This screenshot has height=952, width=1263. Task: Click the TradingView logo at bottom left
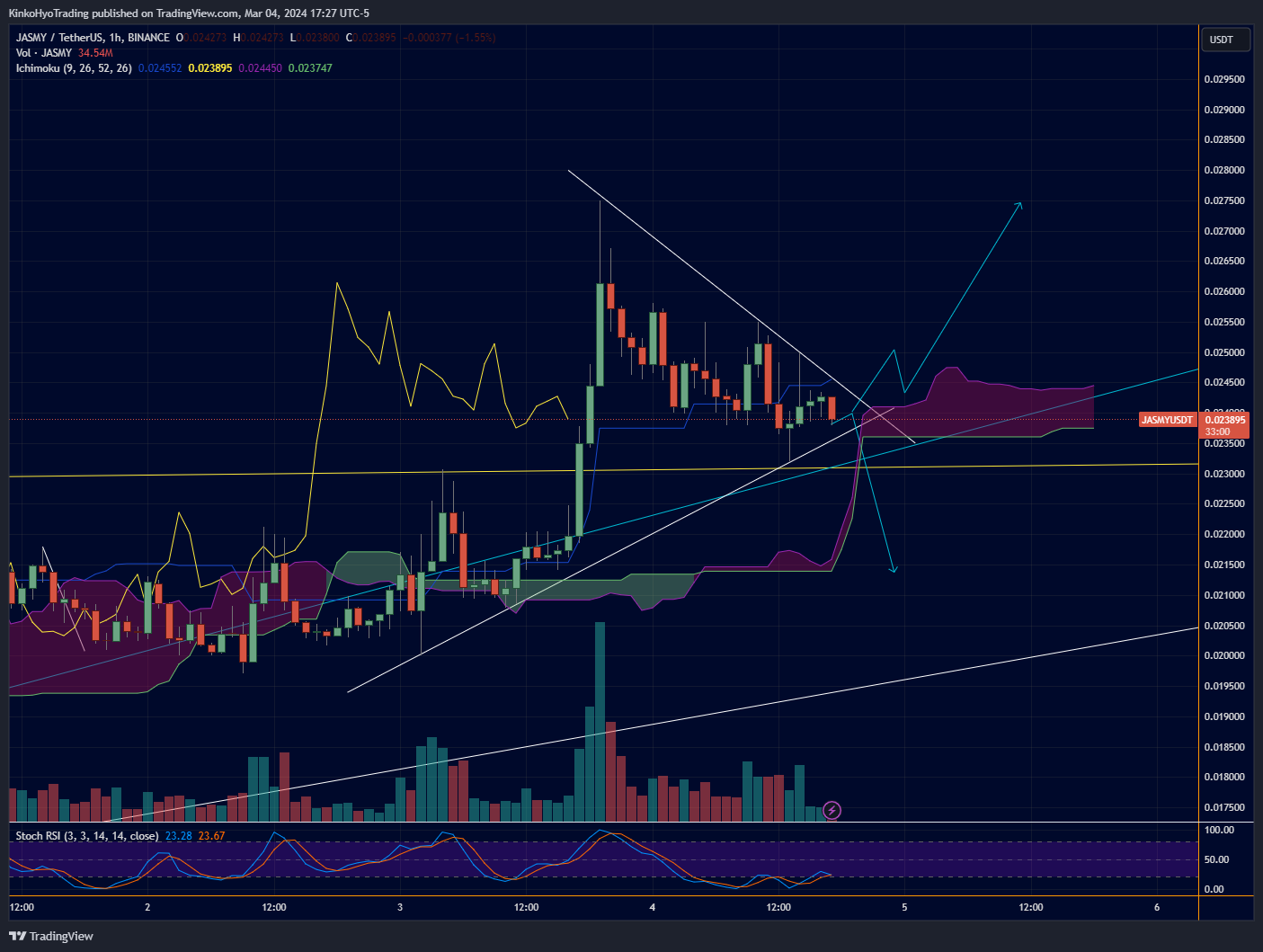pyautogui.click(x=51, y=936)
